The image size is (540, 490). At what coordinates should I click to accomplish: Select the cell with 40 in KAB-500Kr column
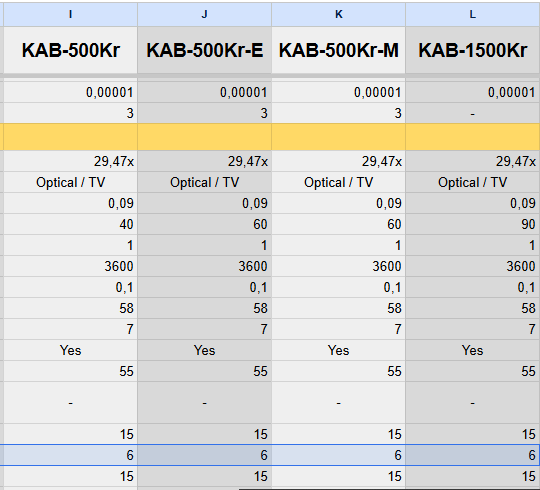pyautogui.click(x=70, y=225)
